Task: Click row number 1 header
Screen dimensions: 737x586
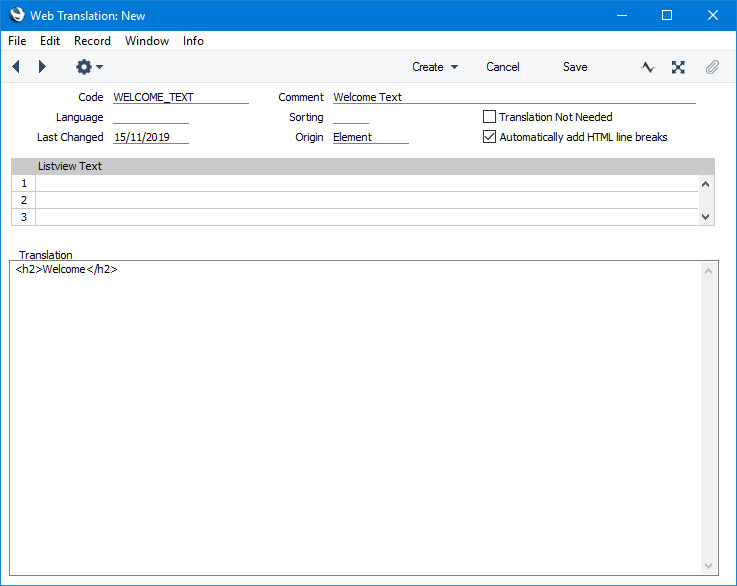Action: (x=24, y=183)
